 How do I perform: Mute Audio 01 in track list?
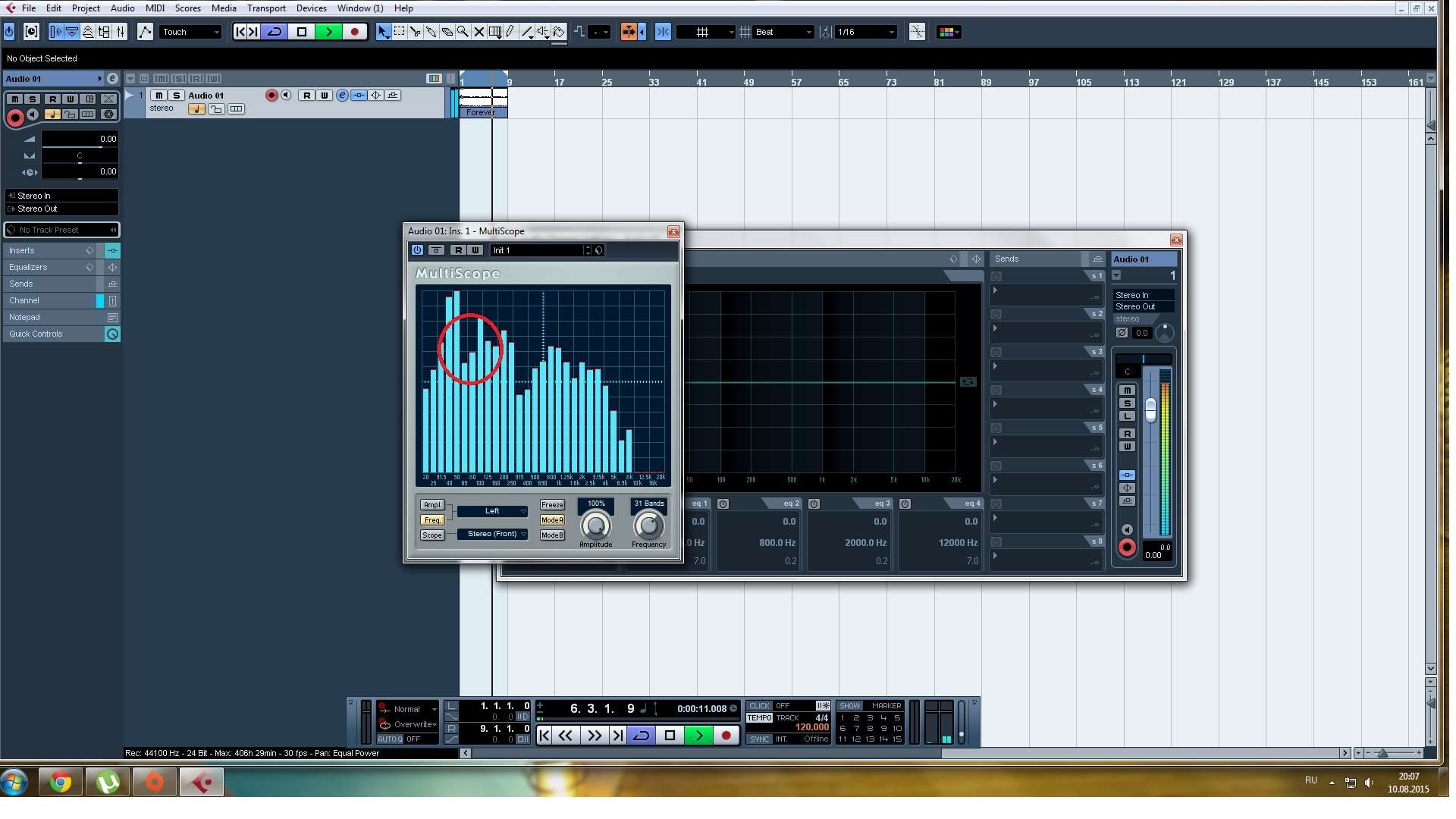(x=158, y=96)
